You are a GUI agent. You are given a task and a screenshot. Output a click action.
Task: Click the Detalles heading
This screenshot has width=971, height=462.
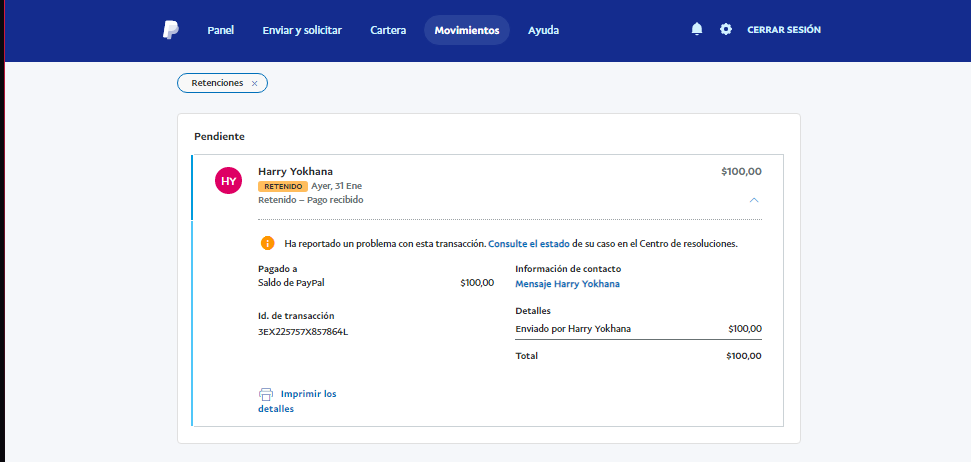(x=533, y=311)
